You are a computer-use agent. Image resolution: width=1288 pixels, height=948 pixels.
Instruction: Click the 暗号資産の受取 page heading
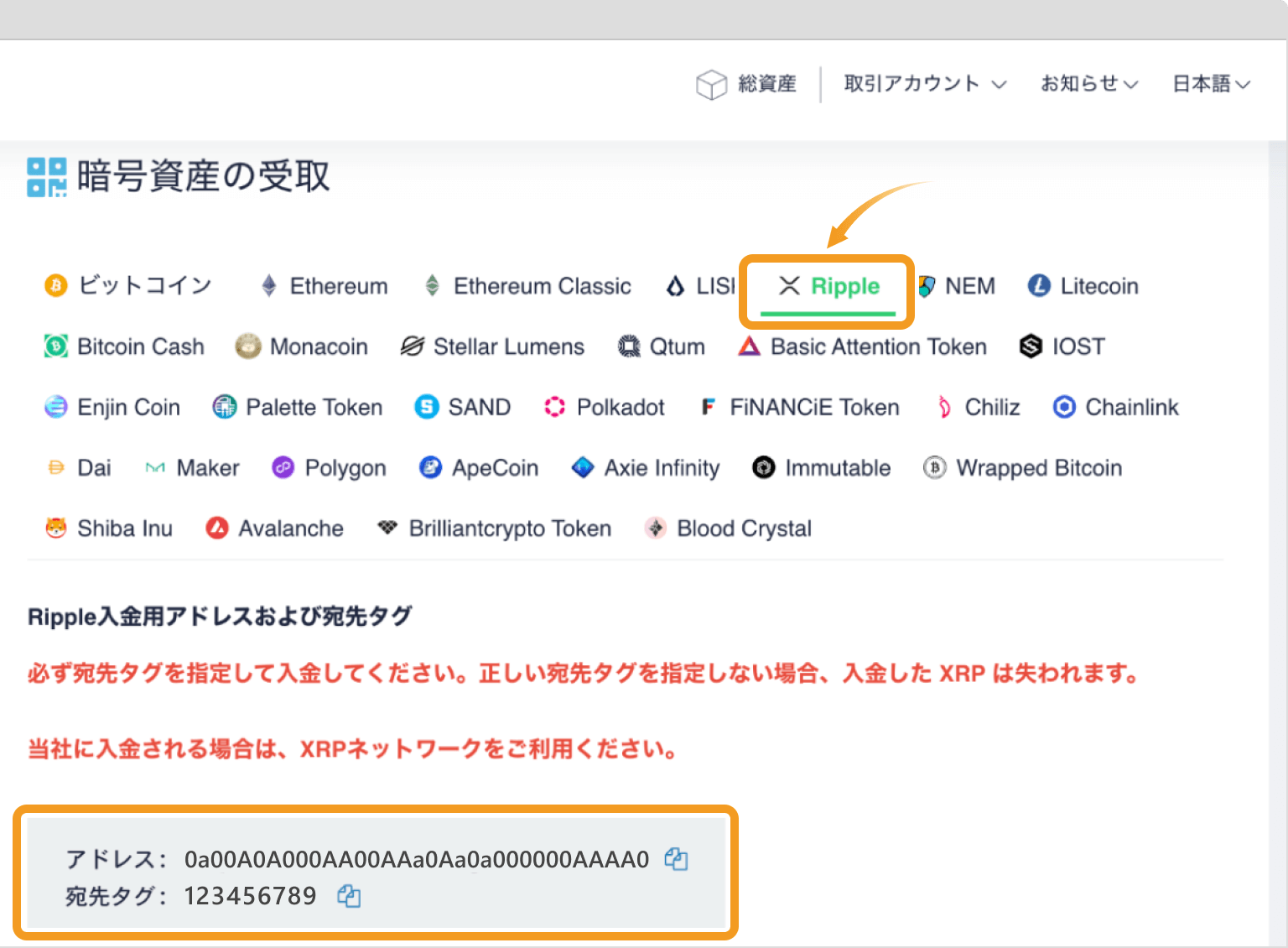tap(204, 176)
